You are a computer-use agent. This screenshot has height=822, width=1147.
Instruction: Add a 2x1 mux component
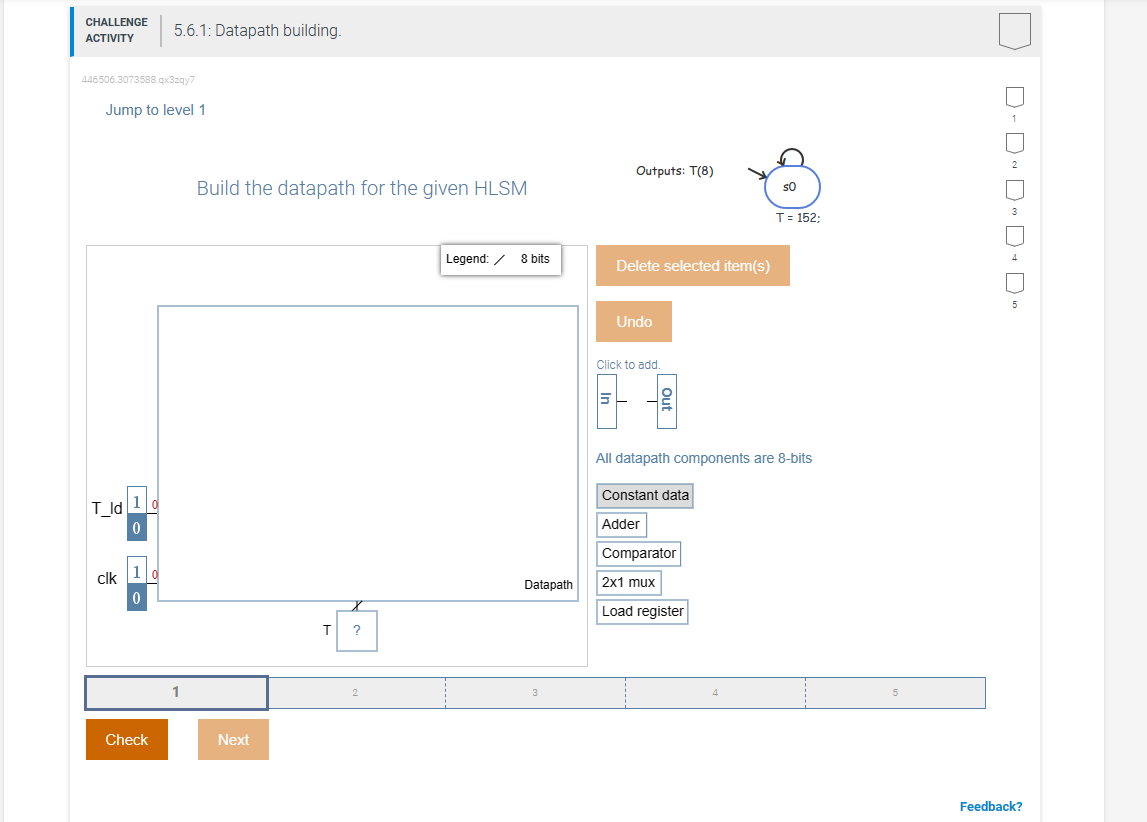click(628, 582)
